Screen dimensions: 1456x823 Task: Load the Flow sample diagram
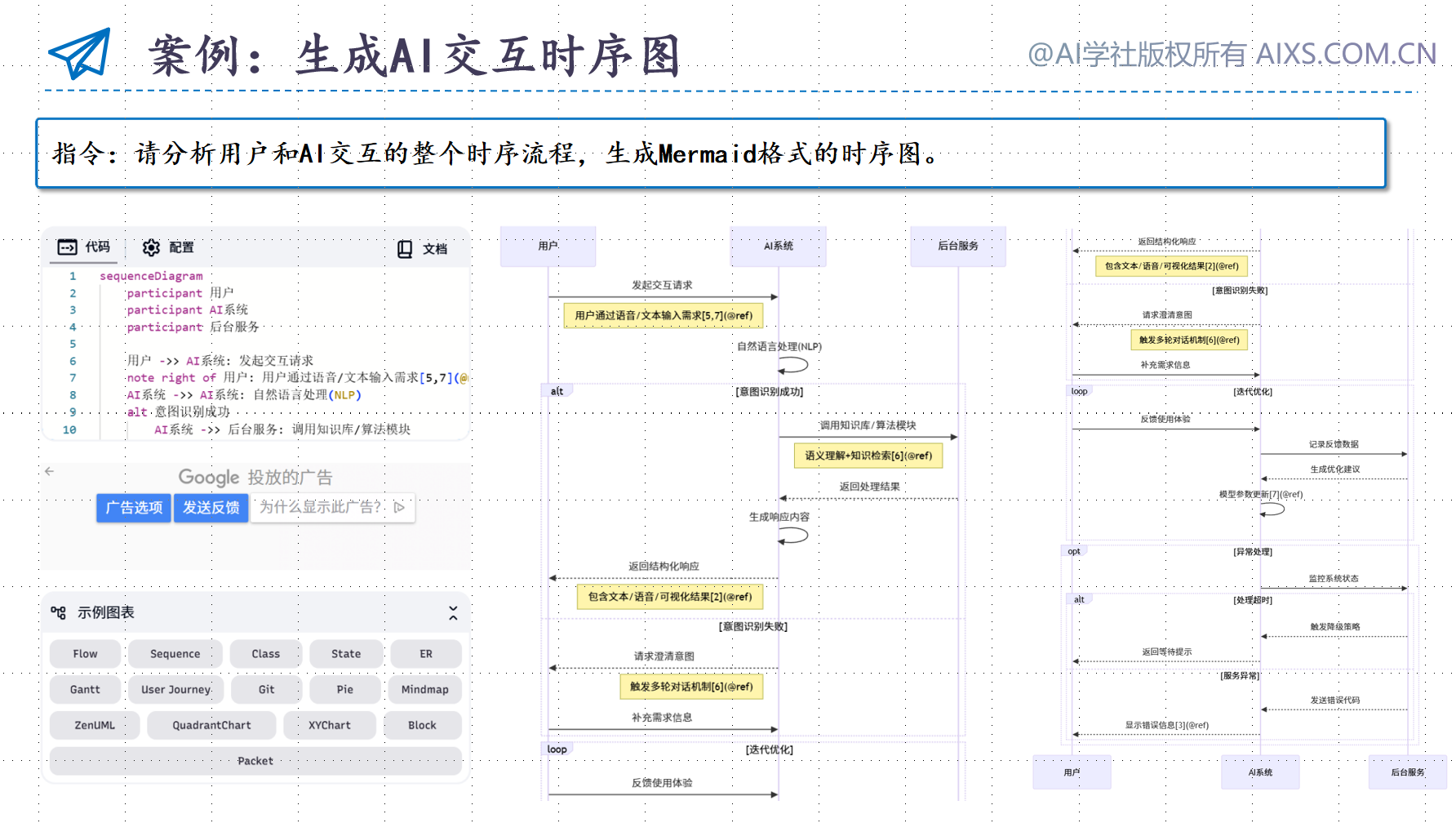click(85, 654)
